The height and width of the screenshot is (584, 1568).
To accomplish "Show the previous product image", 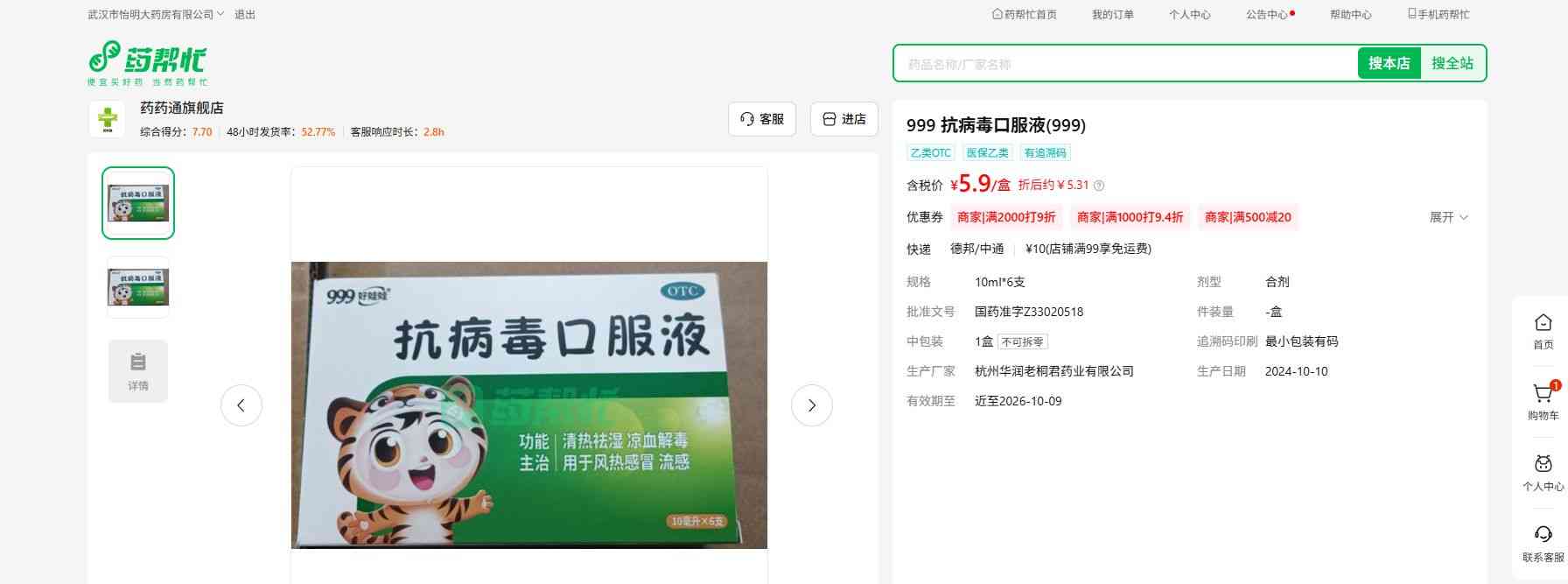I will pos(241,405).
